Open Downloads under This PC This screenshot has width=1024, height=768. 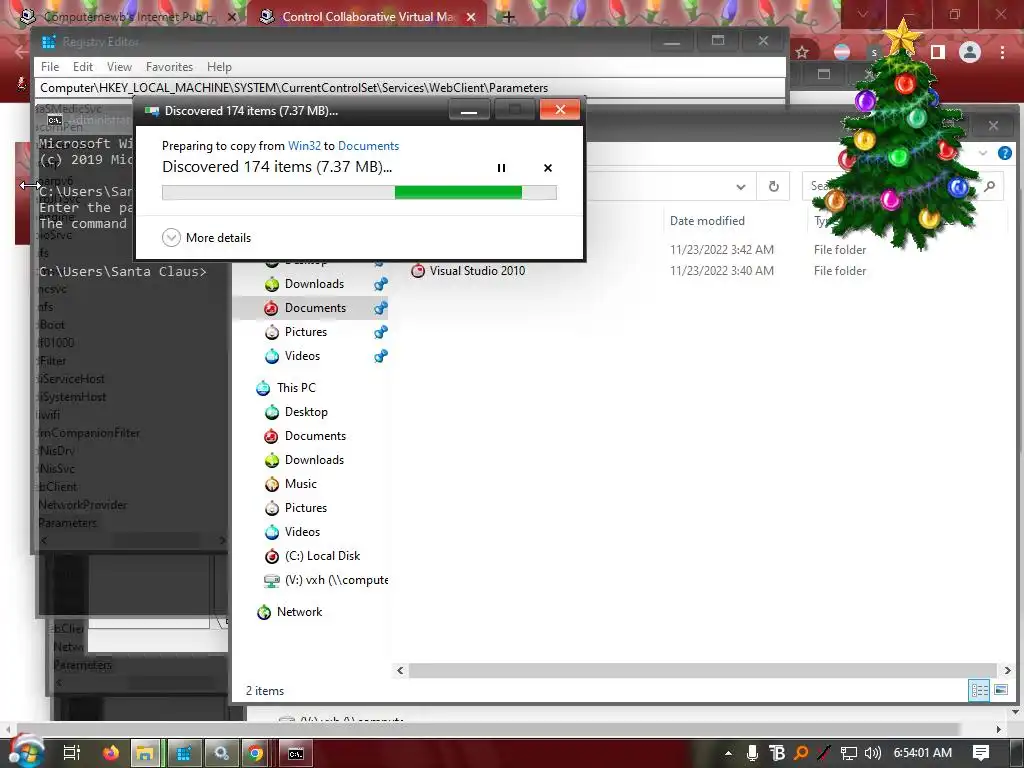click(x=314, y=460)
